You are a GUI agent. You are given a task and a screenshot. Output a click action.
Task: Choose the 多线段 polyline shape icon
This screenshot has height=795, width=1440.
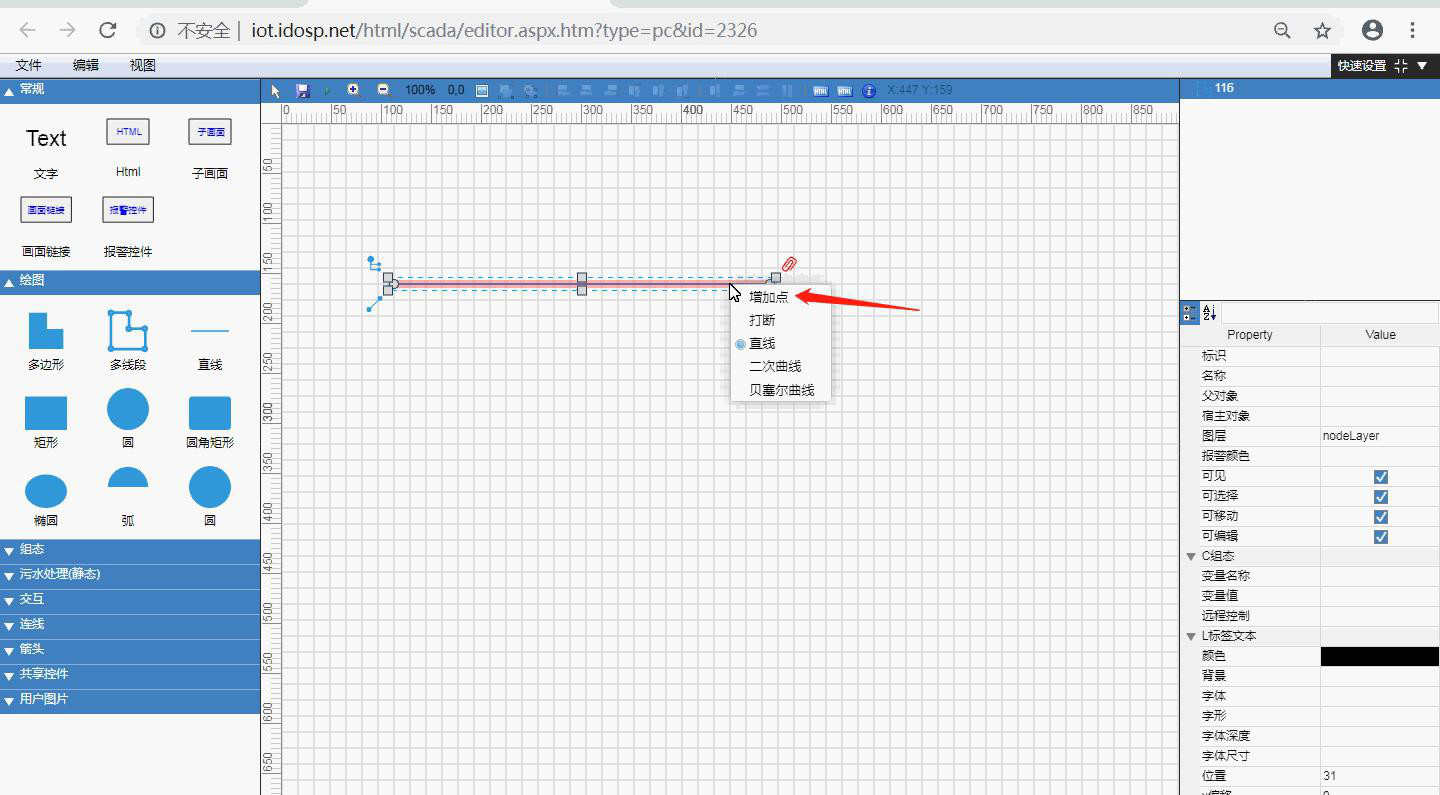pos(128,330)
